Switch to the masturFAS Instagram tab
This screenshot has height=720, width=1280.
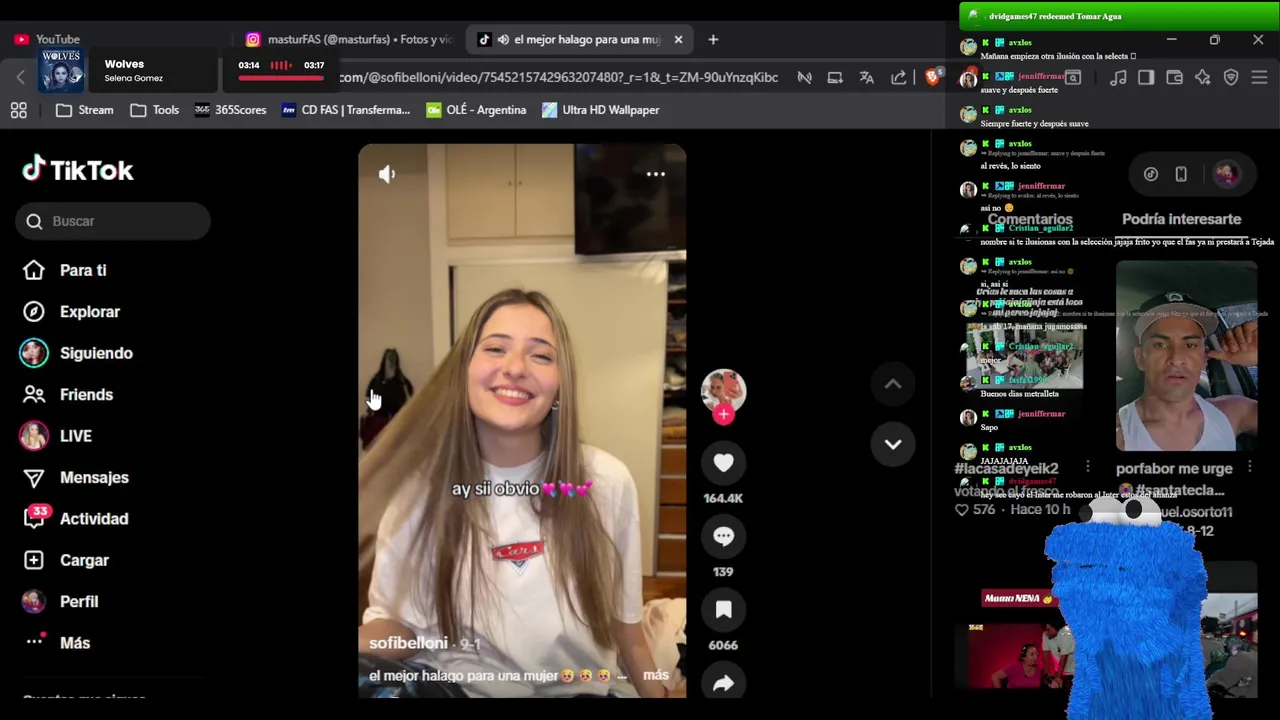pos(350,39)
